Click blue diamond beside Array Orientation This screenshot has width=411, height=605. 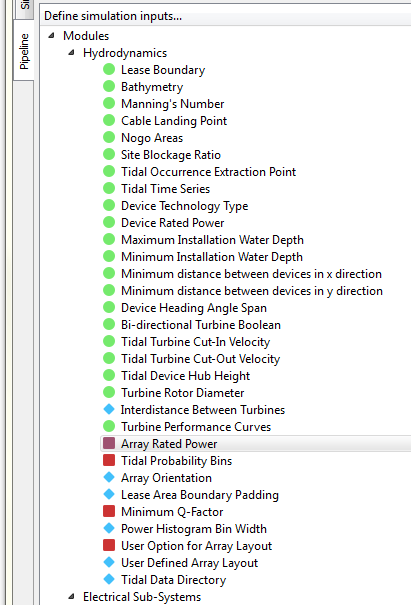109,477
